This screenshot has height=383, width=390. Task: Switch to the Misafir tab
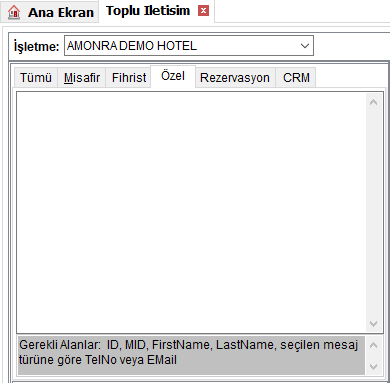tap(82, 78)
